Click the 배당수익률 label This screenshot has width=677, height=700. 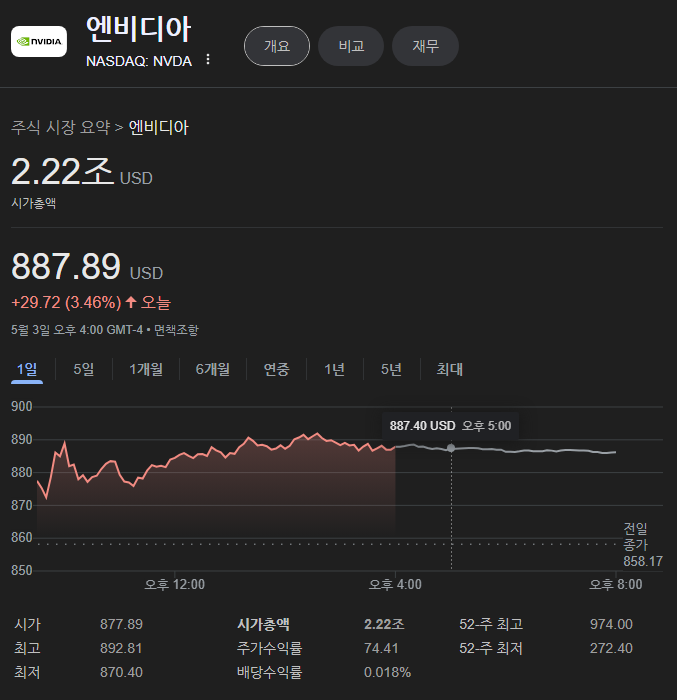[x=269, y=672]
